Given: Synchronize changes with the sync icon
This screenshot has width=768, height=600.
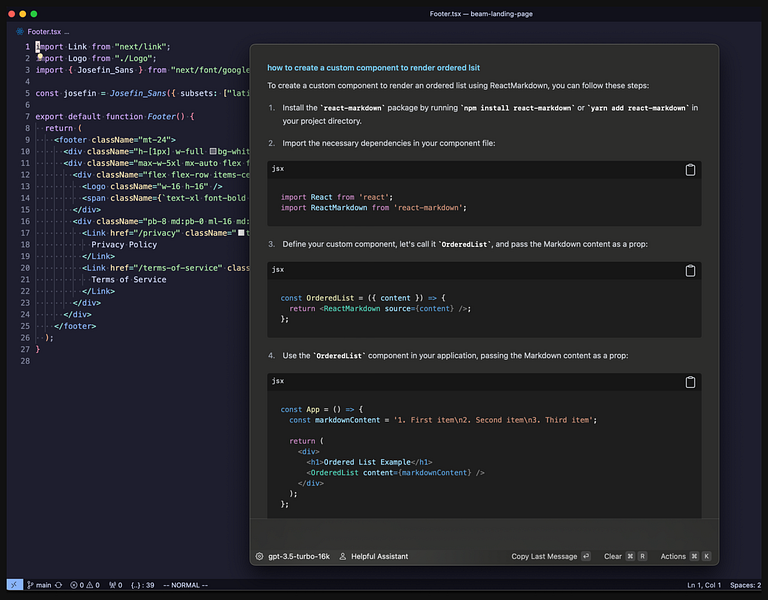Looking at the screenshot, I should tap(58, 585).
